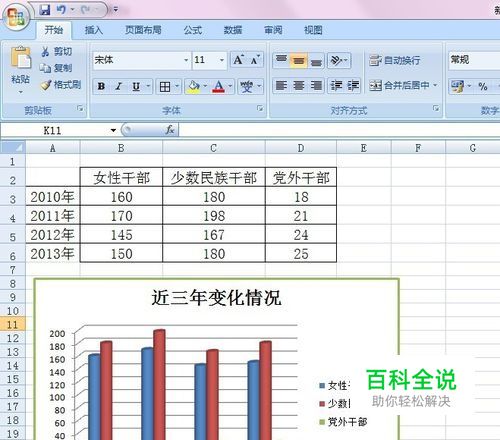Switch to 公式 tab

pos(193,30)
